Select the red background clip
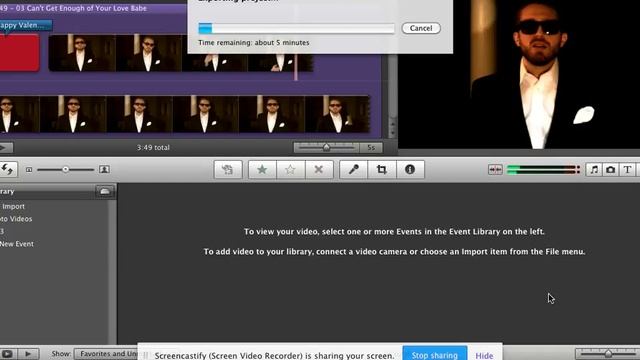 pyautogui.click(x=20, y=53)
